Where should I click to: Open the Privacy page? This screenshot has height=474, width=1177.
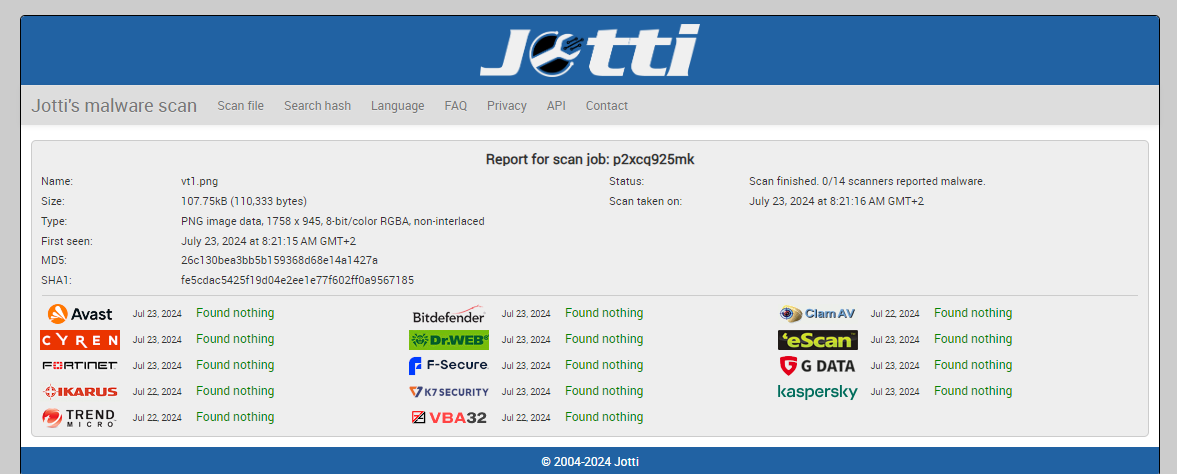pyautogui.click(x=507, y=106)
